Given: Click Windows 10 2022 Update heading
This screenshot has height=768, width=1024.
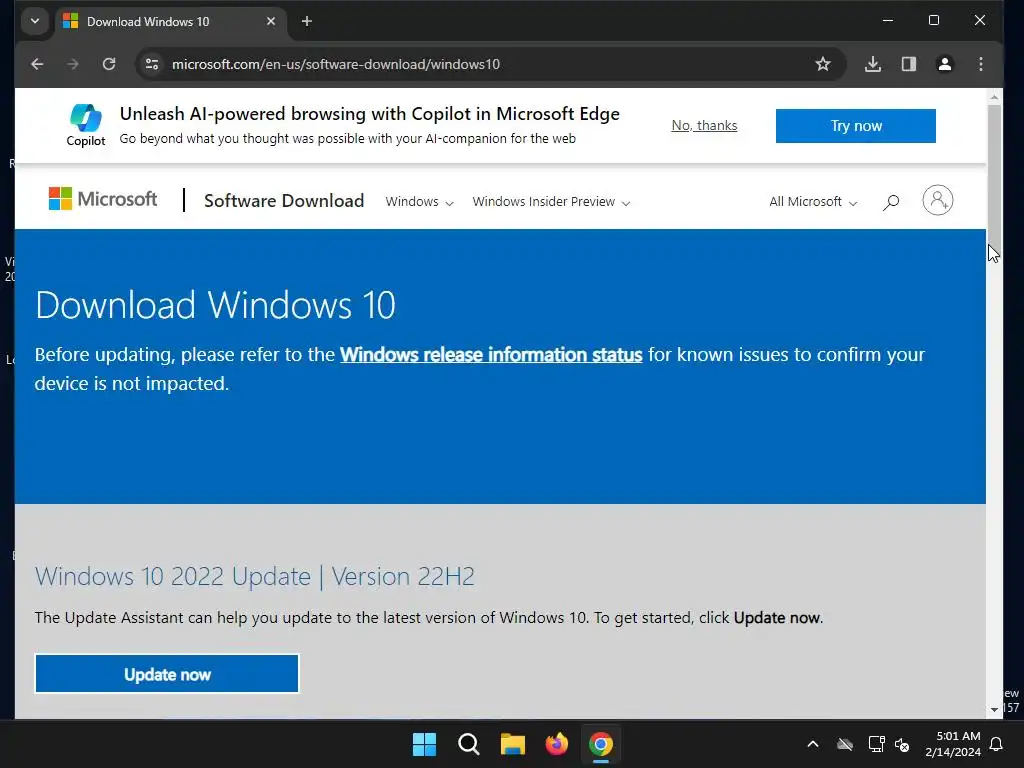Looking at the screenshot, I should 255,577.
